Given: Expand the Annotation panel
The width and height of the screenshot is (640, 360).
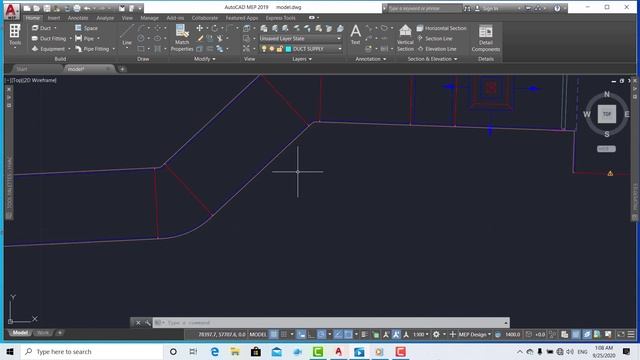Looking at the screenshot, I should [371, 59].
